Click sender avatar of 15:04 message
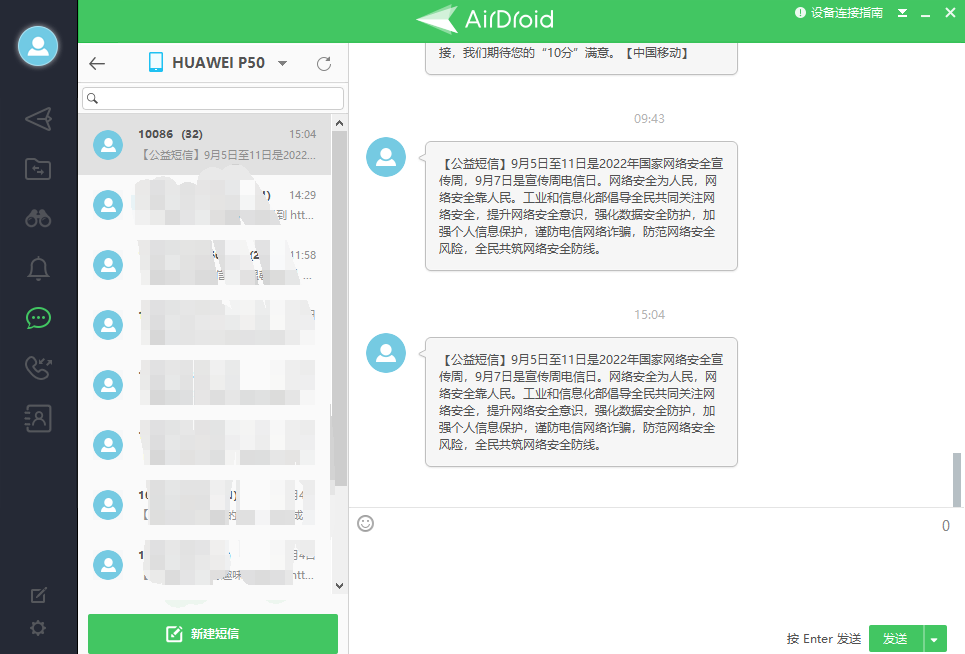Viewport: 965px width, 654px height. pos(386,353)
